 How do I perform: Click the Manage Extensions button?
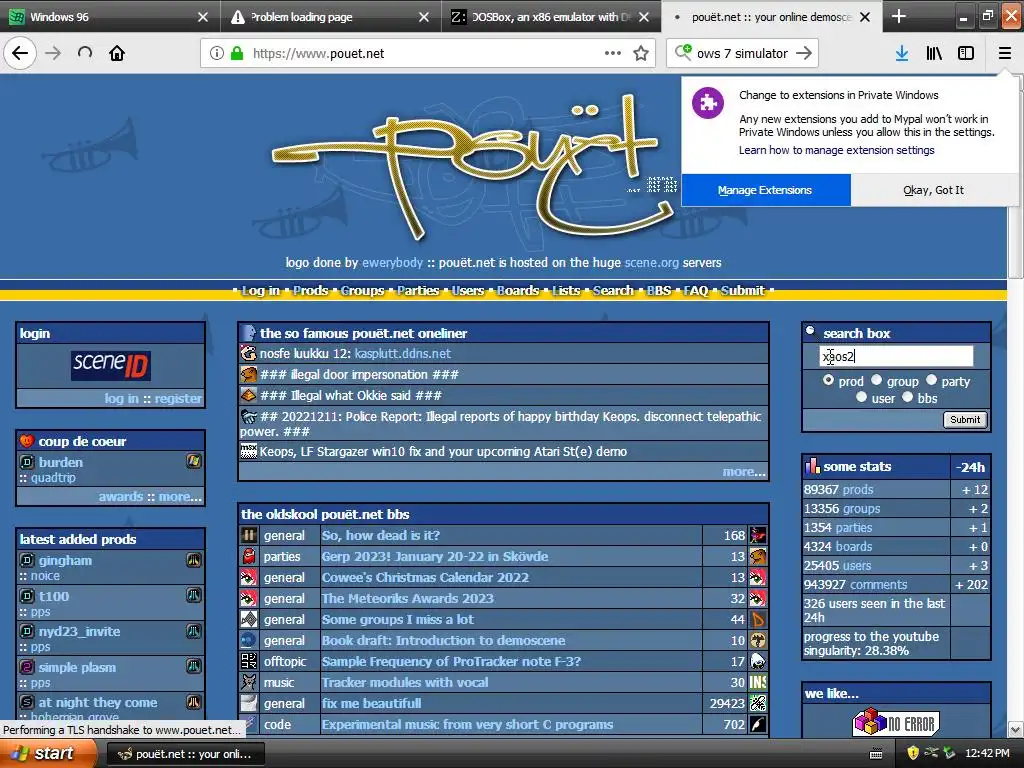(765, 190)
